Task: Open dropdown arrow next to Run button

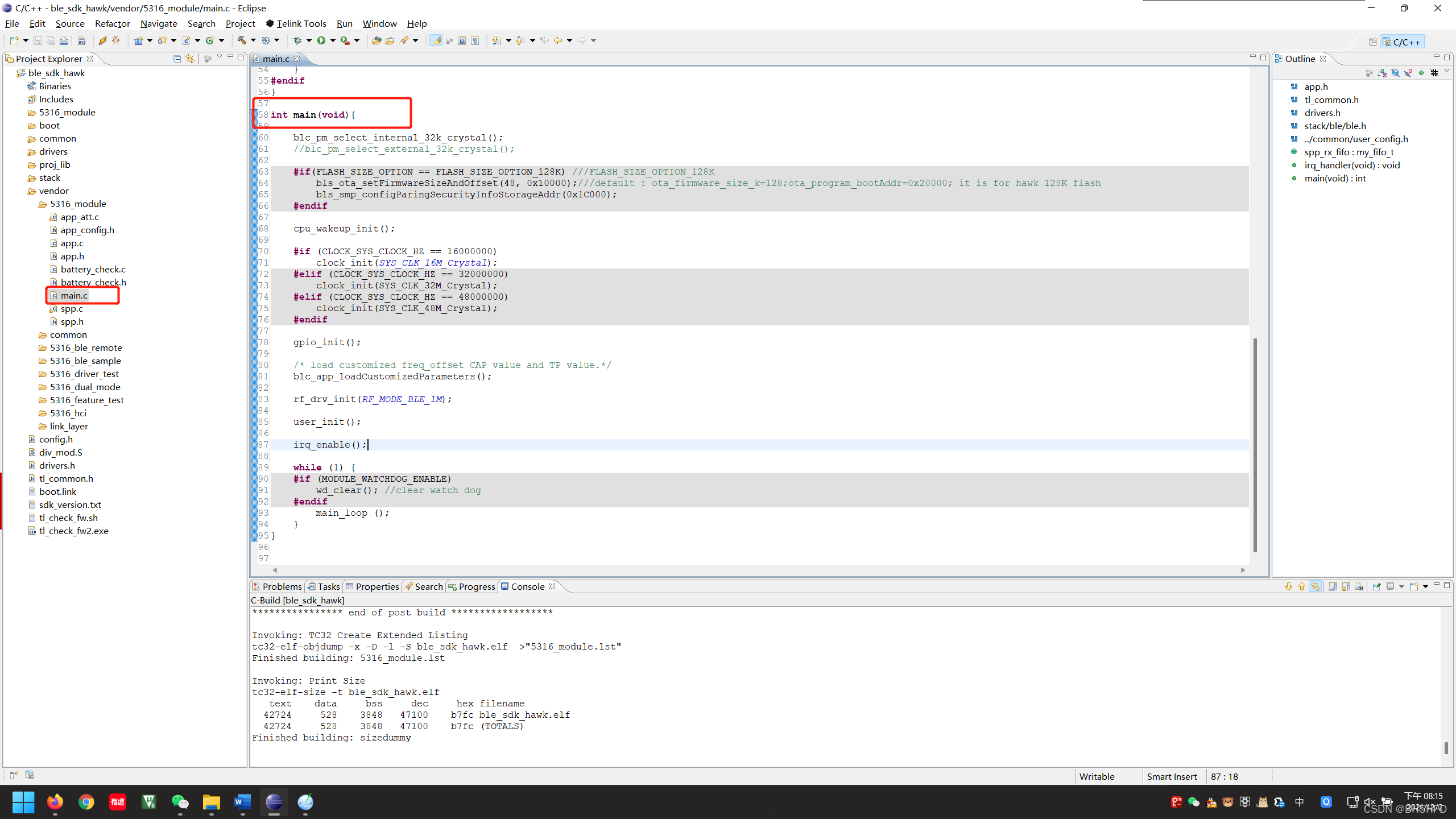Action: [x=333, y=40]
